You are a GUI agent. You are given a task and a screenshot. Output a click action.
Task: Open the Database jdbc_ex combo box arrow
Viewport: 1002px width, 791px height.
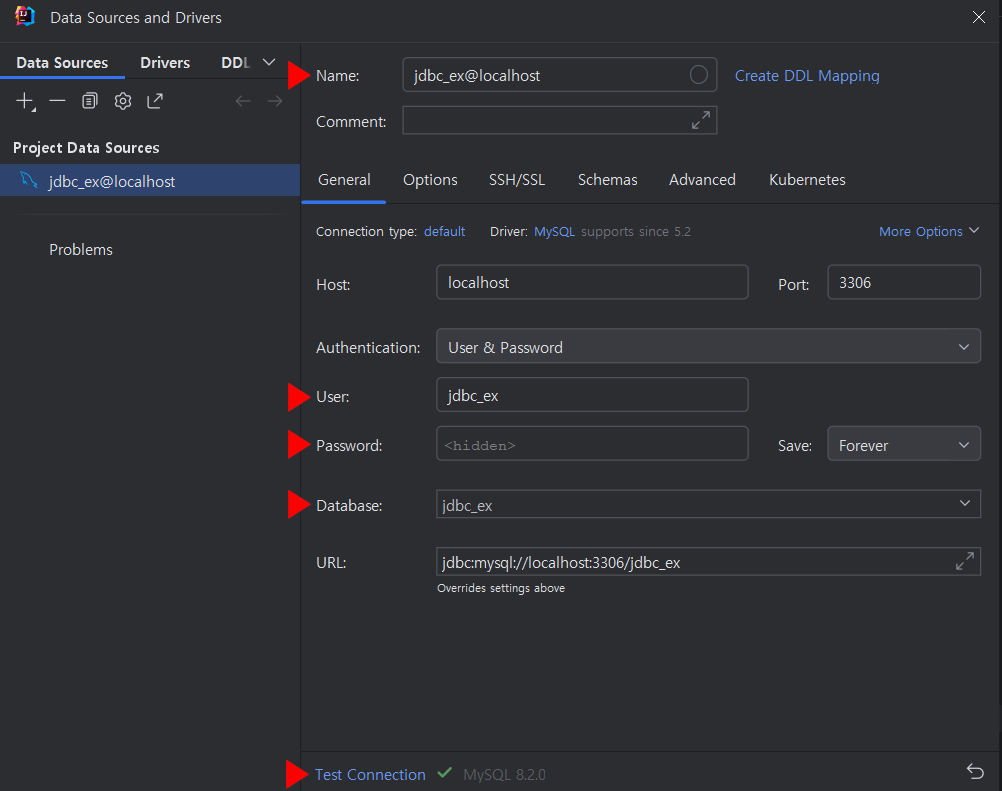(964, 503)
